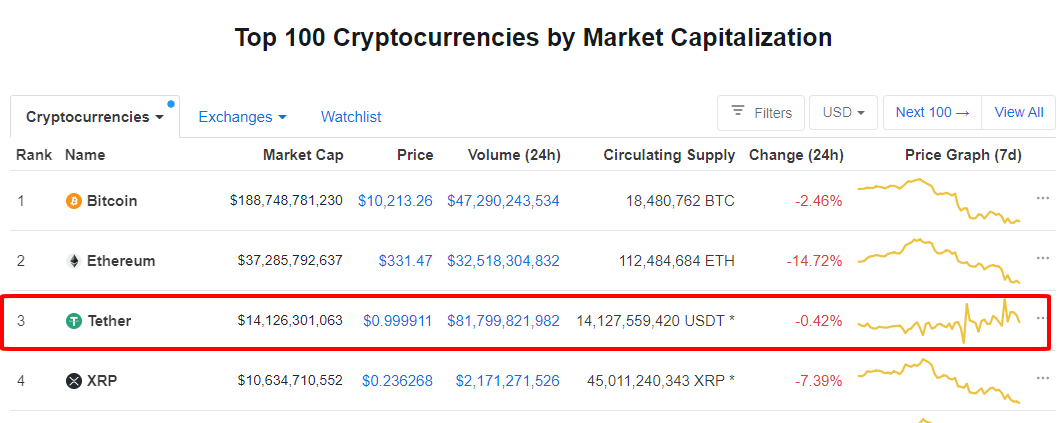This screenshot has width=1060, height=423.
Task: Go to the Next 100 page
Action: pyautogui.click(x=932, y=113)
